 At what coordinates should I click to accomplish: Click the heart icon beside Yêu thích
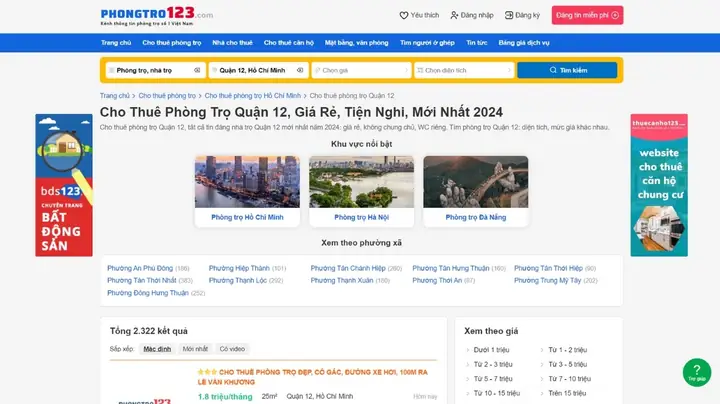(404, 15)
